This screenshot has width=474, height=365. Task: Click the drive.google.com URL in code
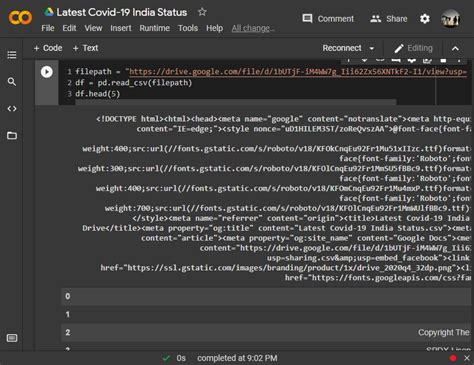pyautogui.click(x=298, y=72)
